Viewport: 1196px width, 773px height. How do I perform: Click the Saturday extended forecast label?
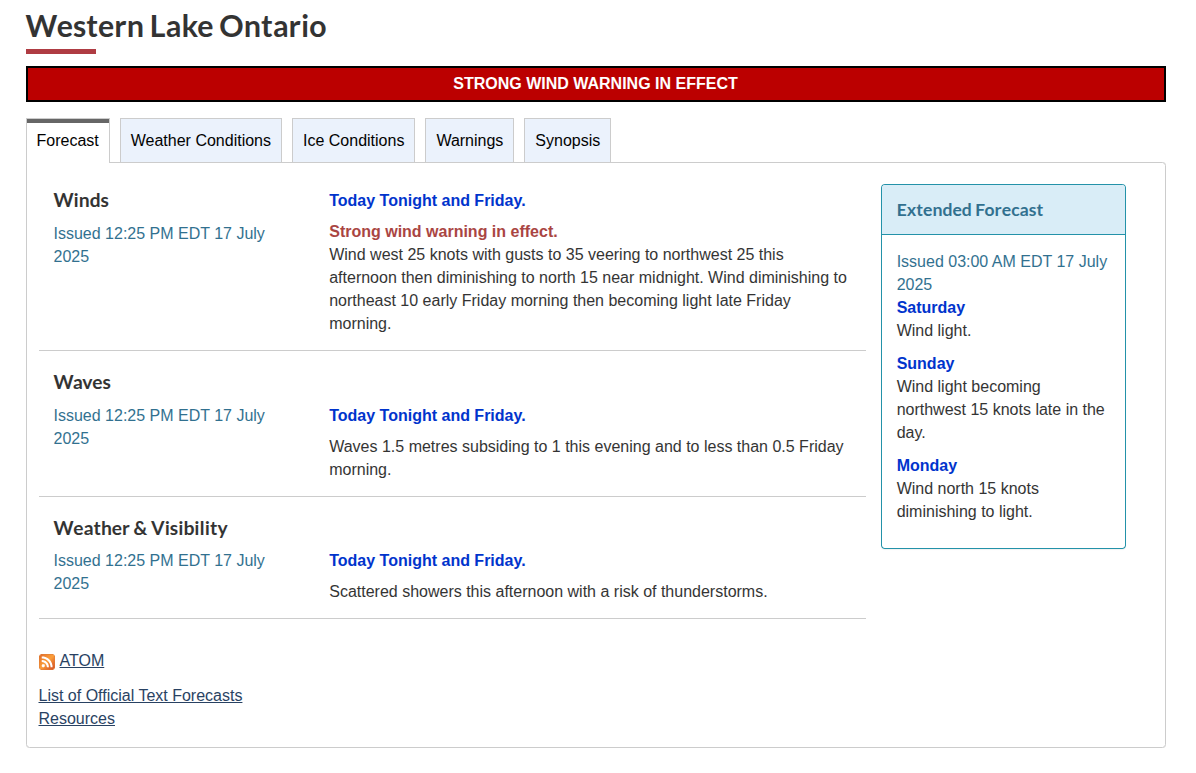pyautogui.click(x=931, y=308)
